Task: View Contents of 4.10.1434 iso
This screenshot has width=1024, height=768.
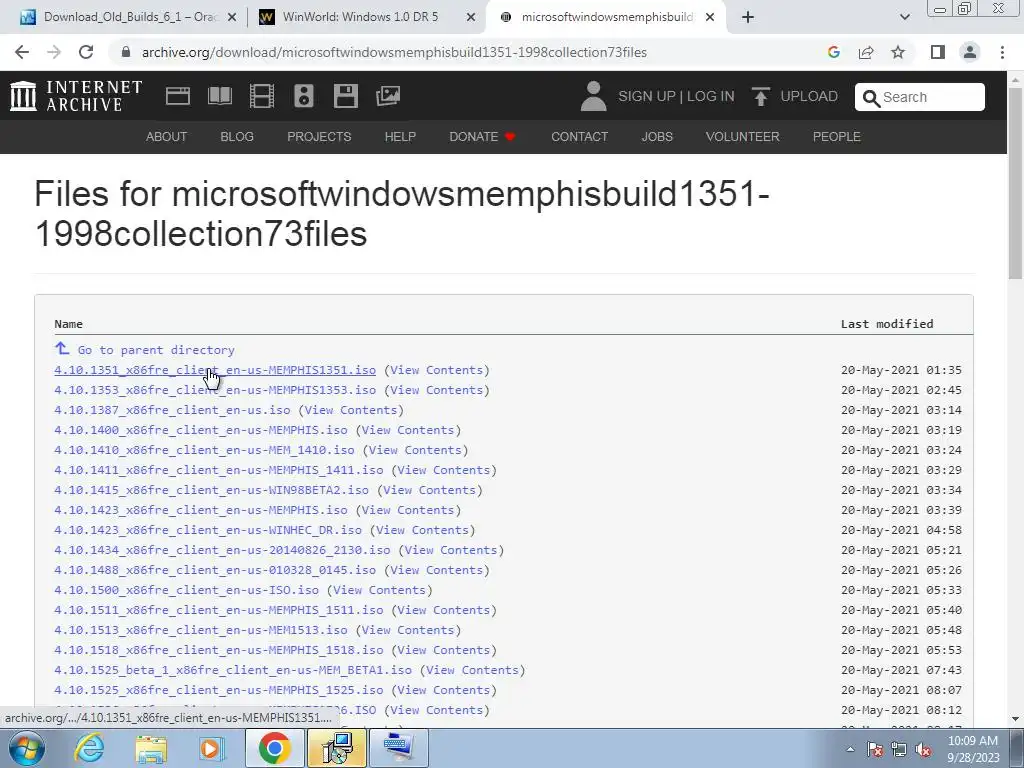Action: (451, 550)
